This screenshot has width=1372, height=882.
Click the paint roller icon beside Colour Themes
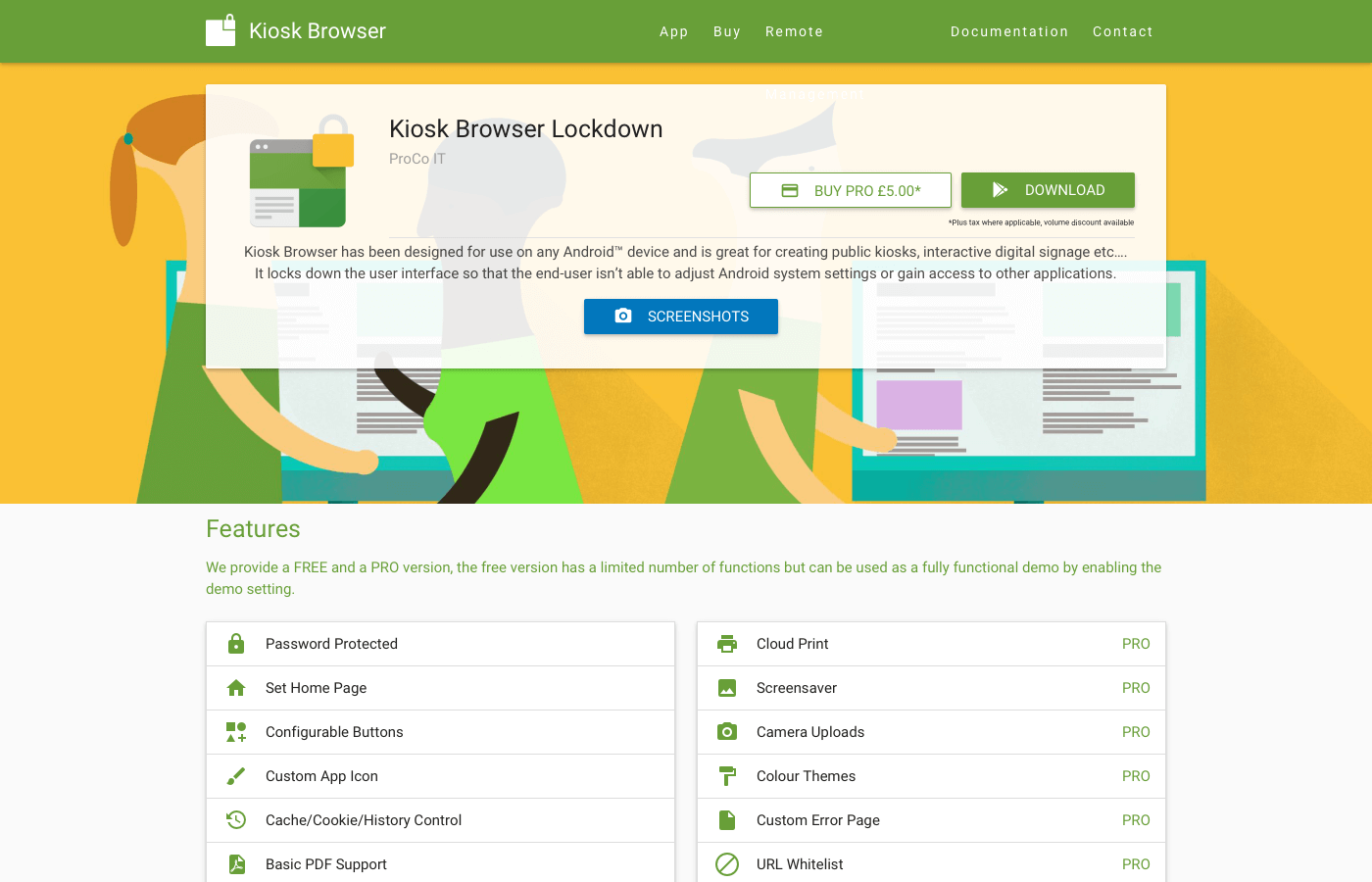[x=727, y=776]
